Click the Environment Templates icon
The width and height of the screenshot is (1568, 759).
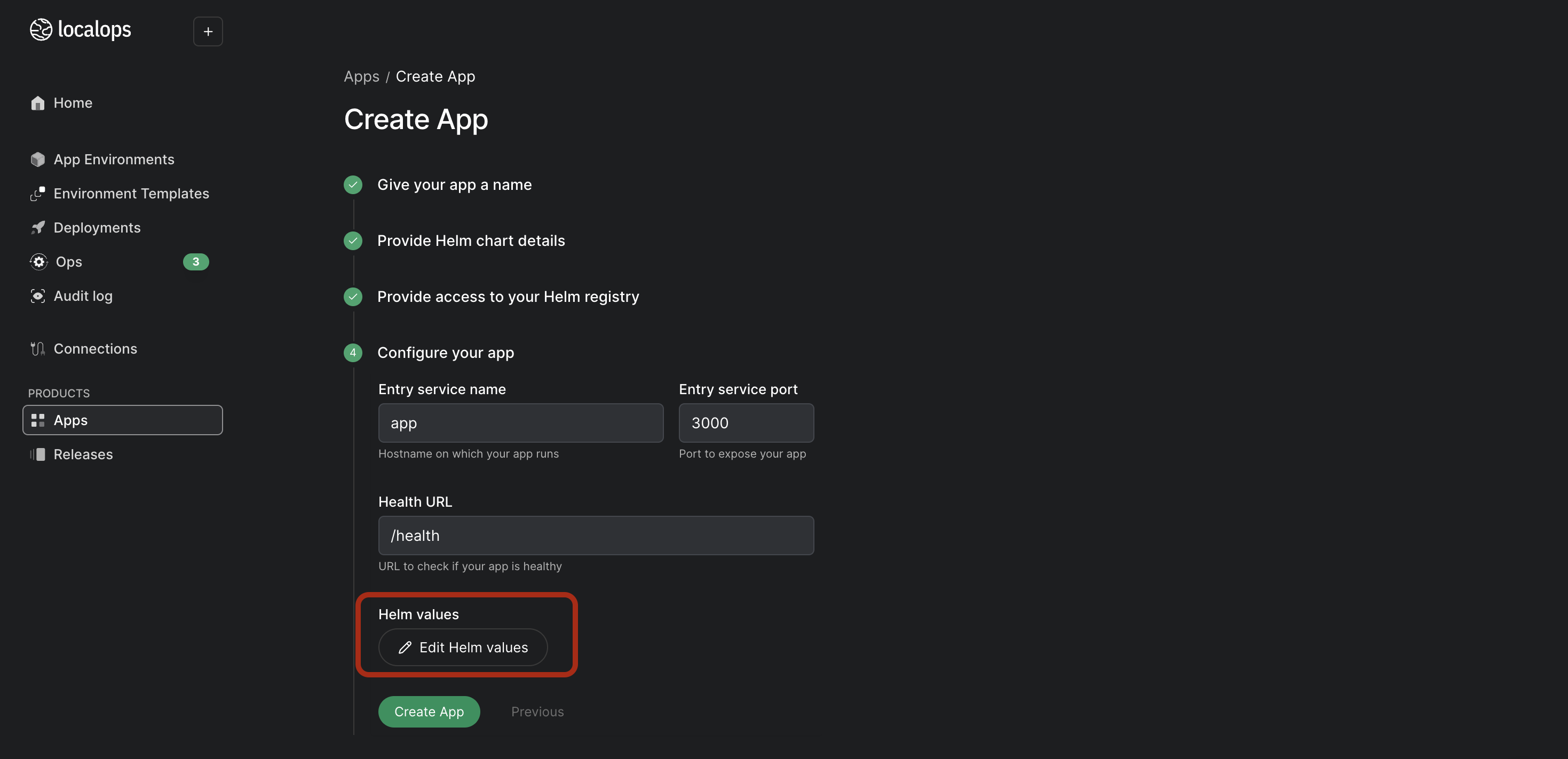38,194
